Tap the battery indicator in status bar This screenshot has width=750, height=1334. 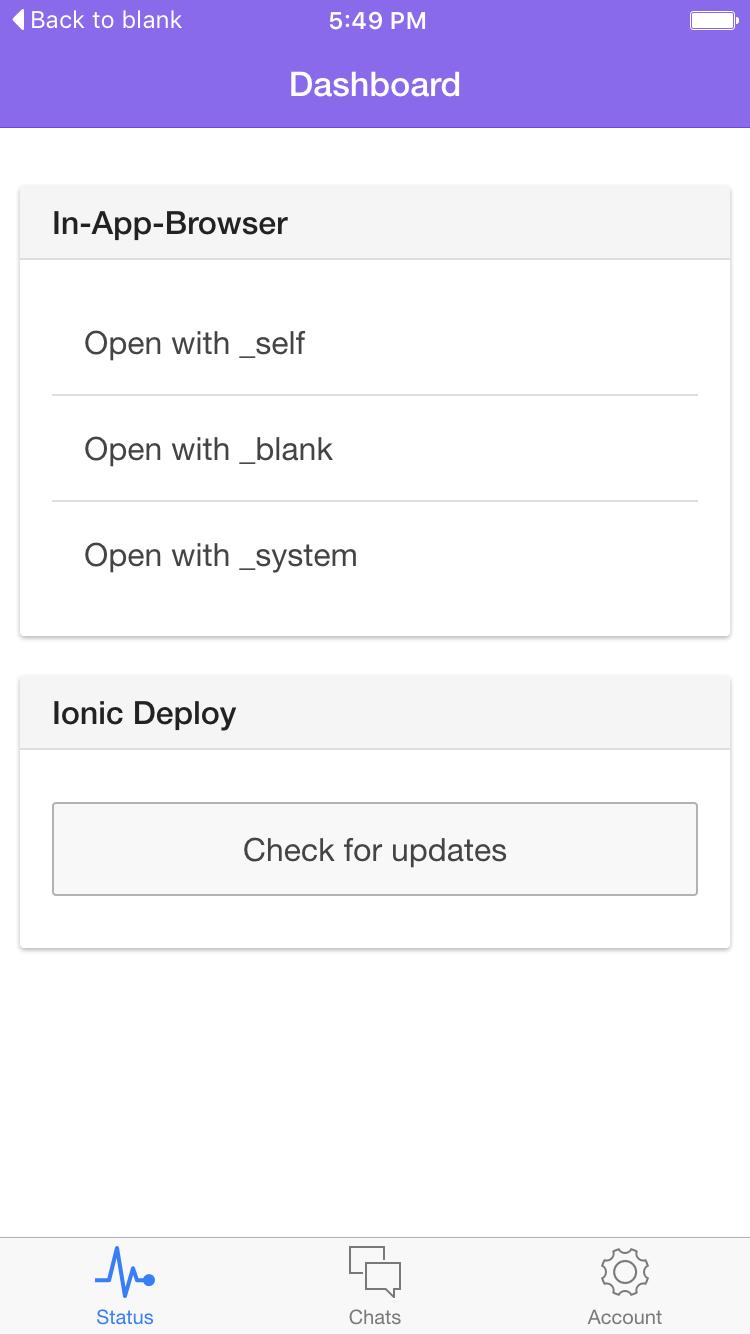(x=714, y=18)
